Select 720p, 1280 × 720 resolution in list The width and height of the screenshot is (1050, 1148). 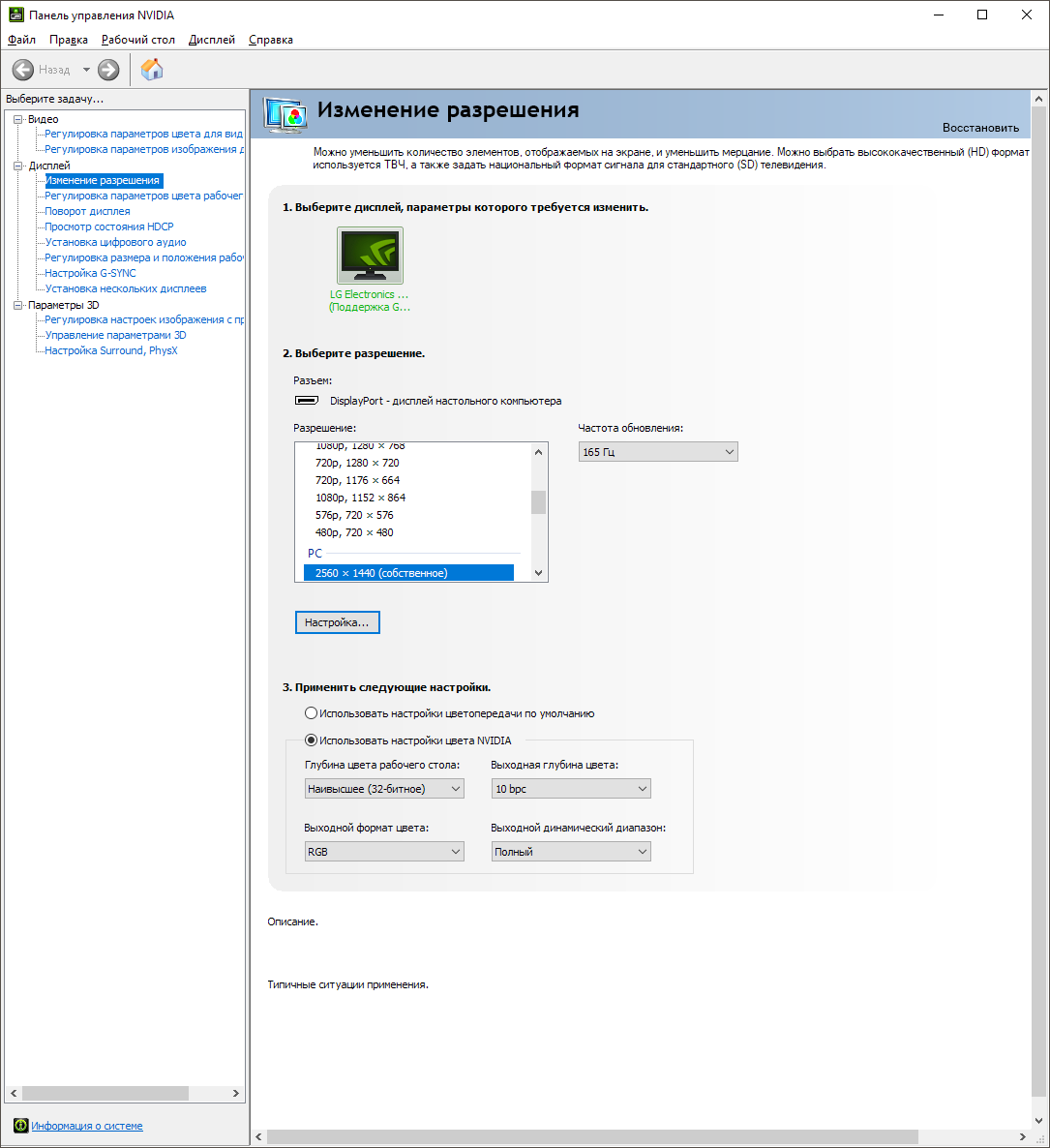pos(357,463)
